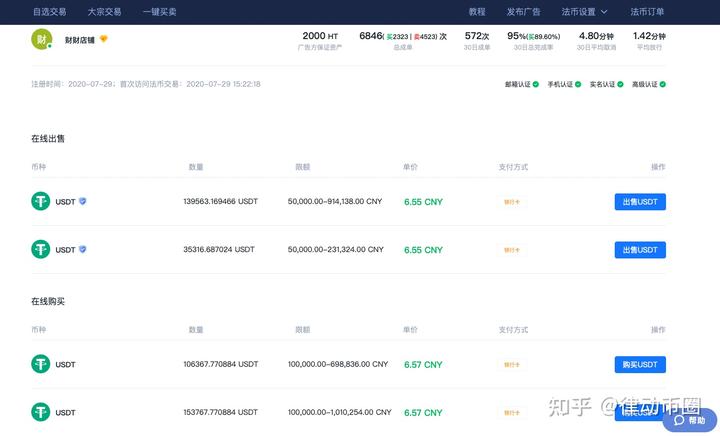
Task: Click USDT coin icon in 153767.770884 row
Action: coord(41,411)
